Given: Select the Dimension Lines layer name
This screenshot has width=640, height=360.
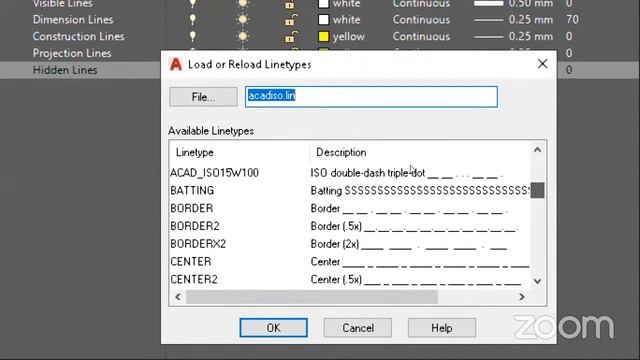Looking at the screenshot, I should tap(73, 20).
